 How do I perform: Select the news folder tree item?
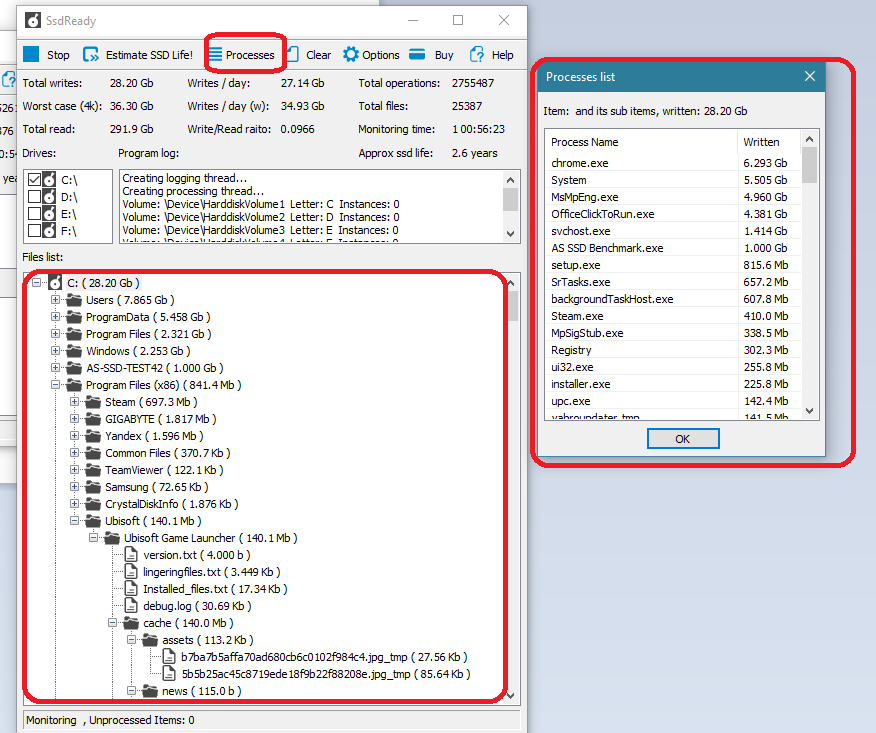coord(202,691)
